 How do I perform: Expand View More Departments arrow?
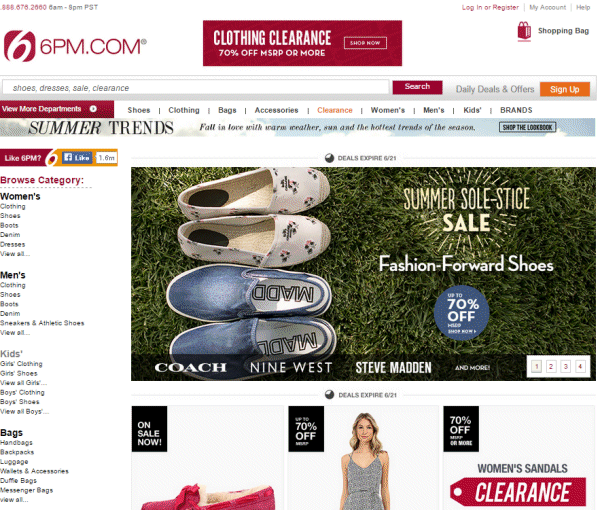pyautogui.click(x=93, y=109)
